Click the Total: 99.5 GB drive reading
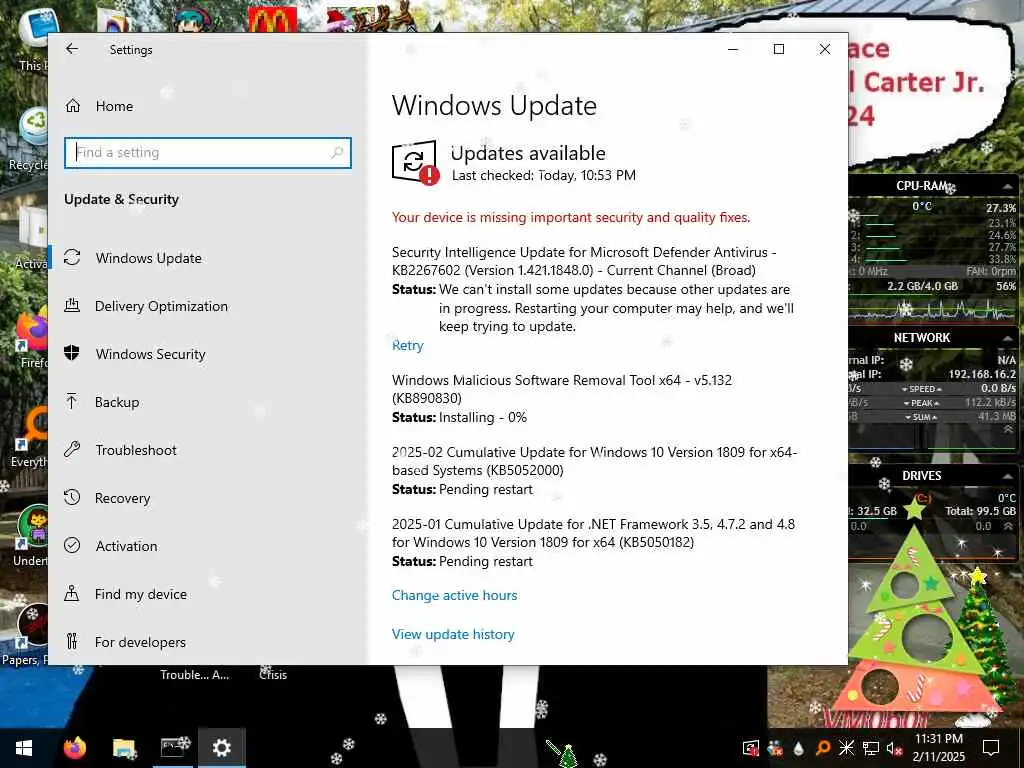 click(x=980, y=511)
